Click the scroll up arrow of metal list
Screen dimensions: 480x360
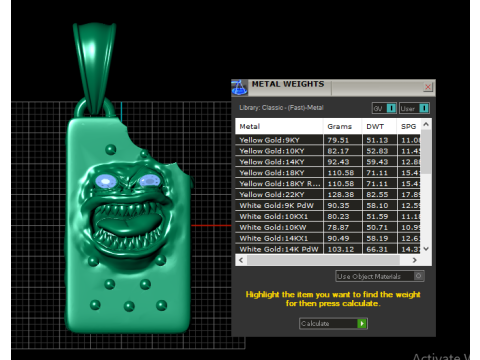(x=426, y=124)
